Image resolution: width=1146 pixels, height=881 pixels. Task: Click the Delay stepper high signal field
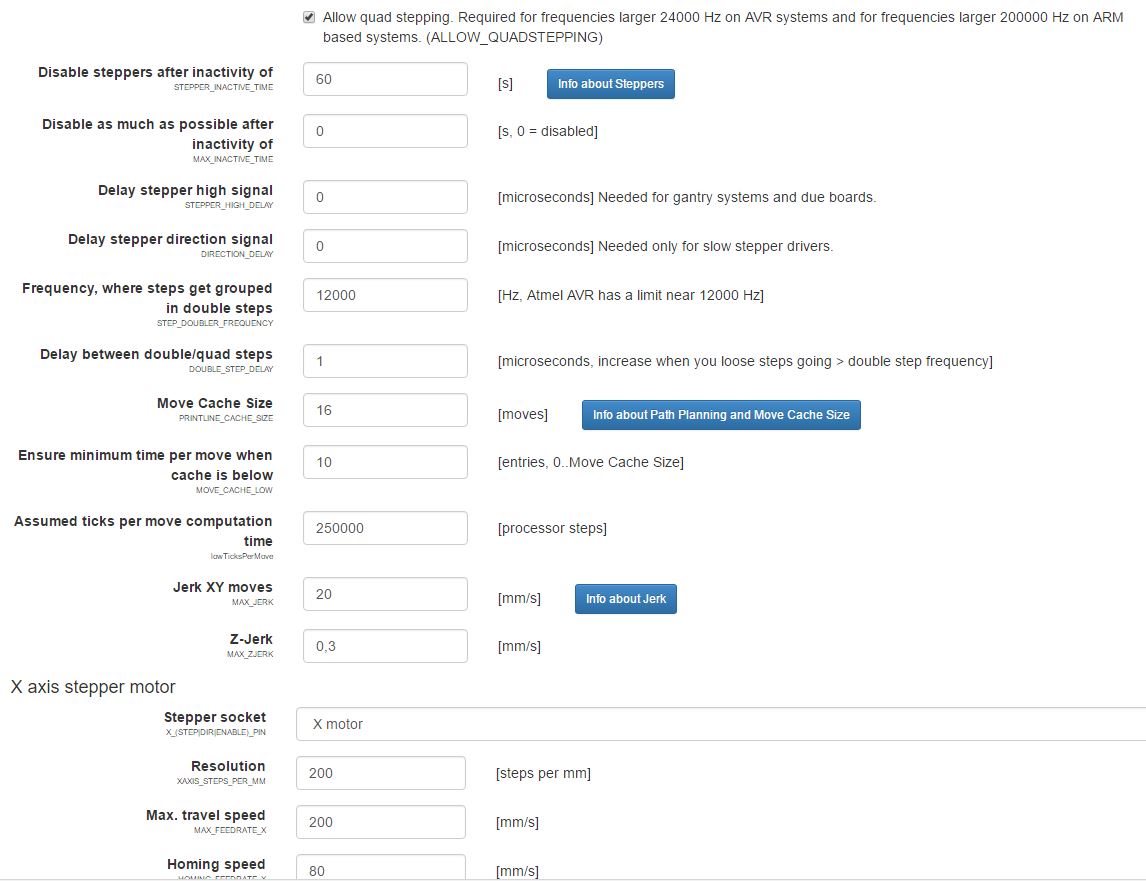(x=385, y=197)
